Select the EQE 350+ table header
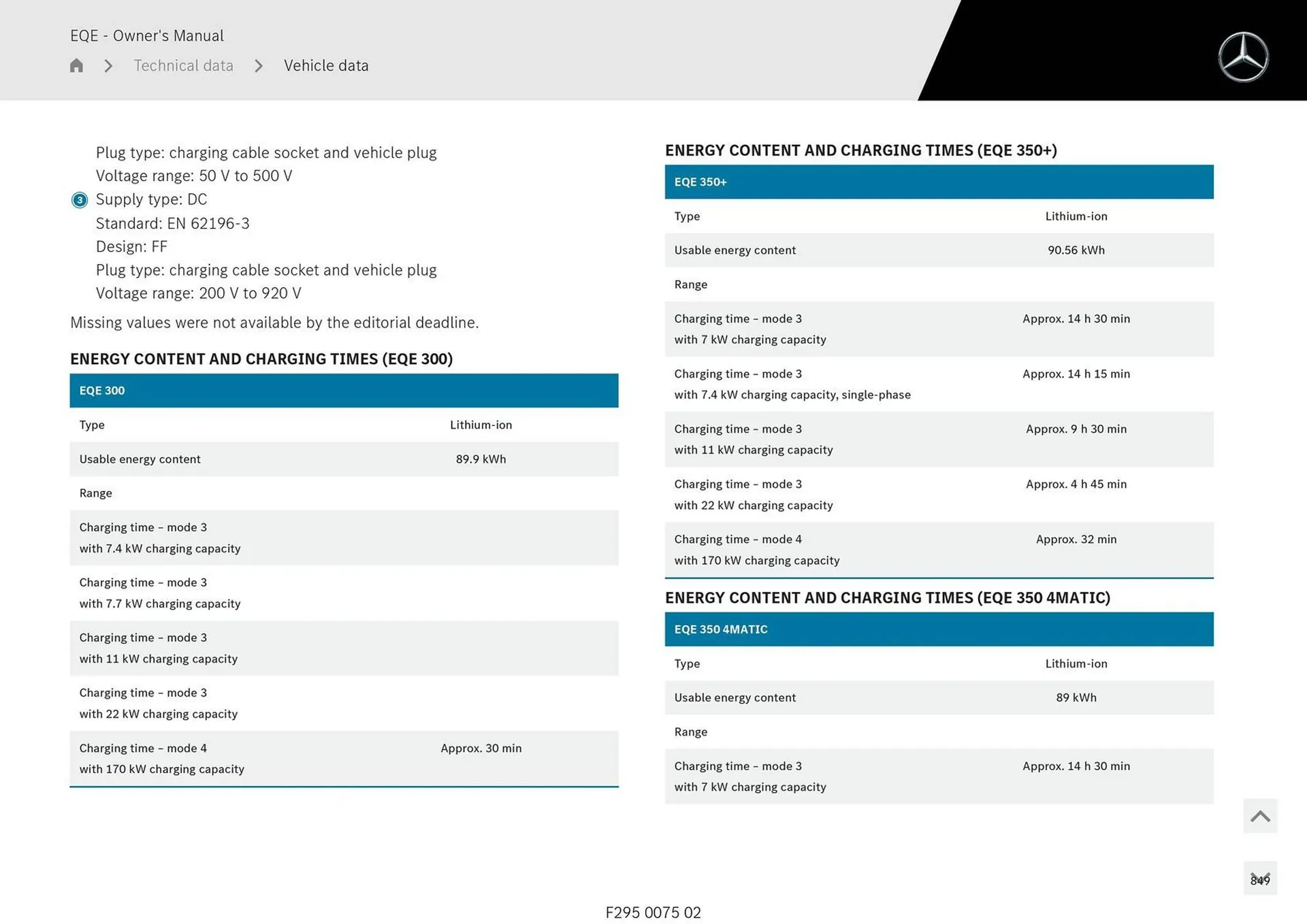1307x924 pixels. (x=939, y=182)
